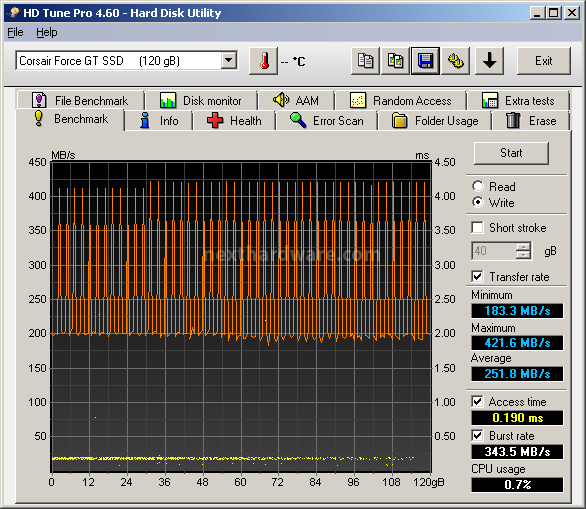Increase short stroke size with up arrow
The height and width of the screenshot is (509, 586).
click(523, 247)
